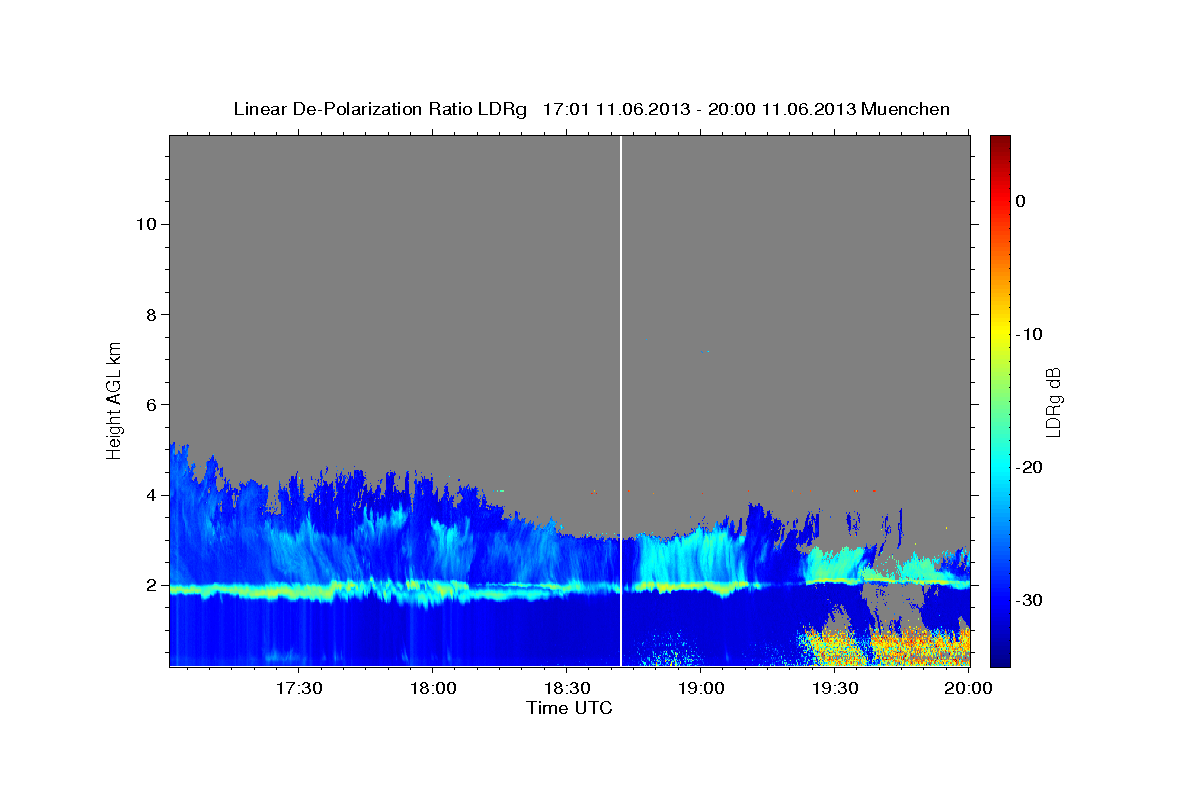This screenshot has height=800, width=1200.
Task: Click the 20:00 time tick label
Action: [968, 688]
